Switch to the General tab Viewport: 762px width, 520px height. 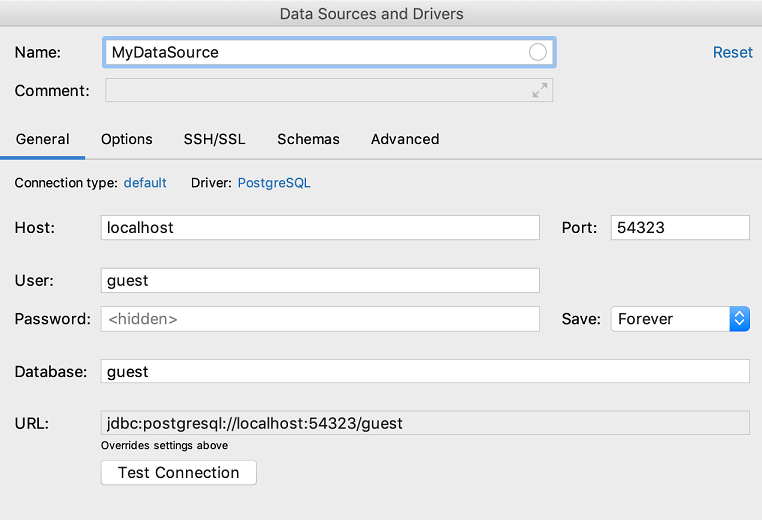click(43, 139)
